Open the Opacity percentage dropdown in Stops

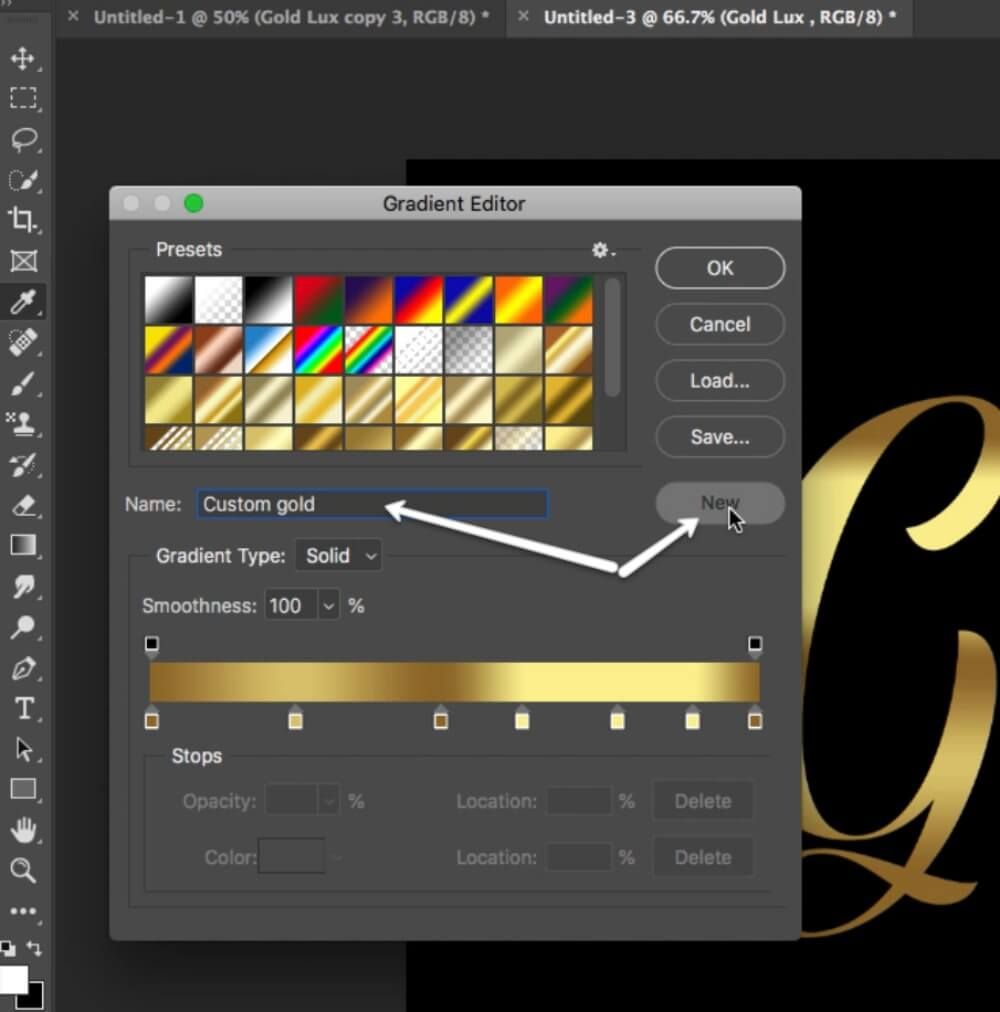pos(329,801)
